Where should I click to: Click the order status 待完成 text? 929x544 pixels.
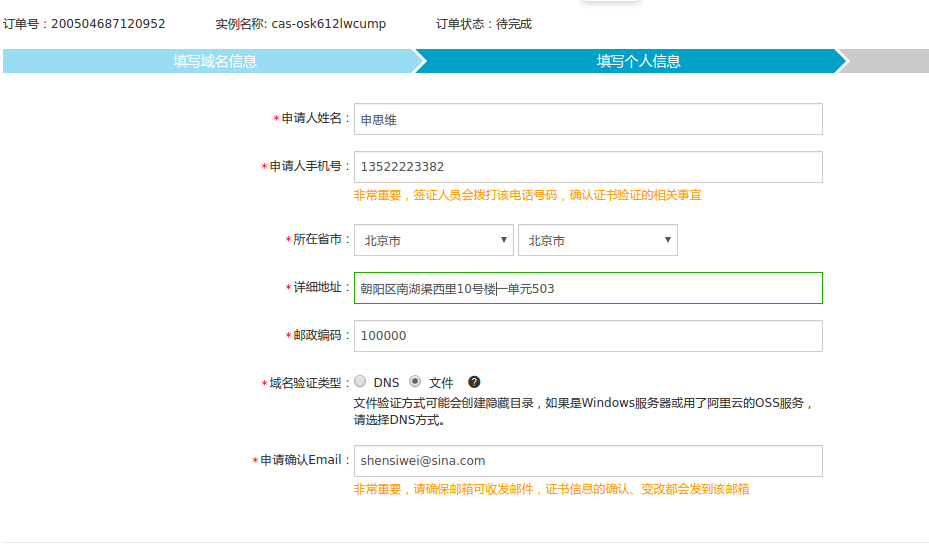click(x=514, y=24)
